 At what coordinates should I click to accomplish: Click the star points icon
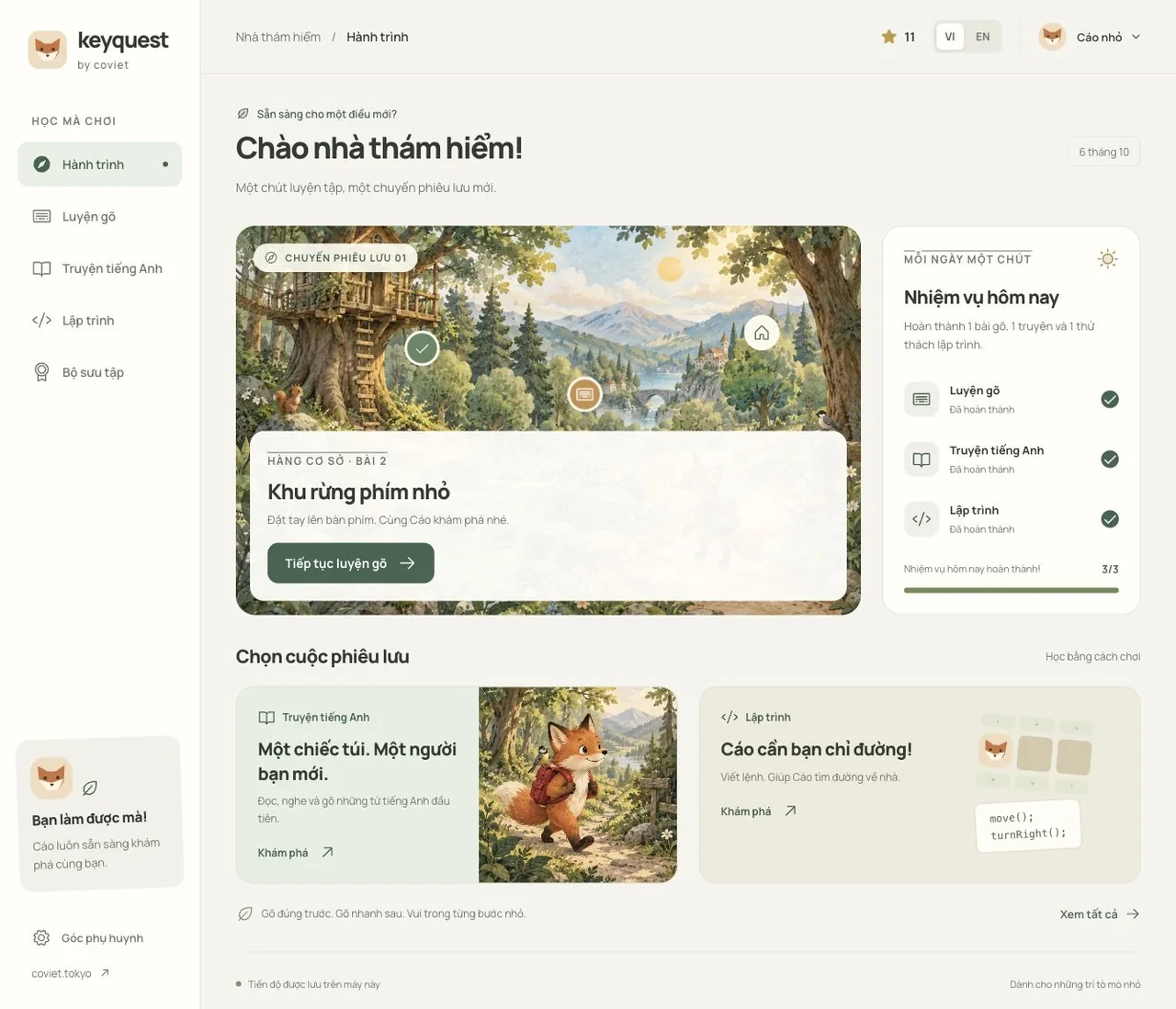[x=888, y=37]
